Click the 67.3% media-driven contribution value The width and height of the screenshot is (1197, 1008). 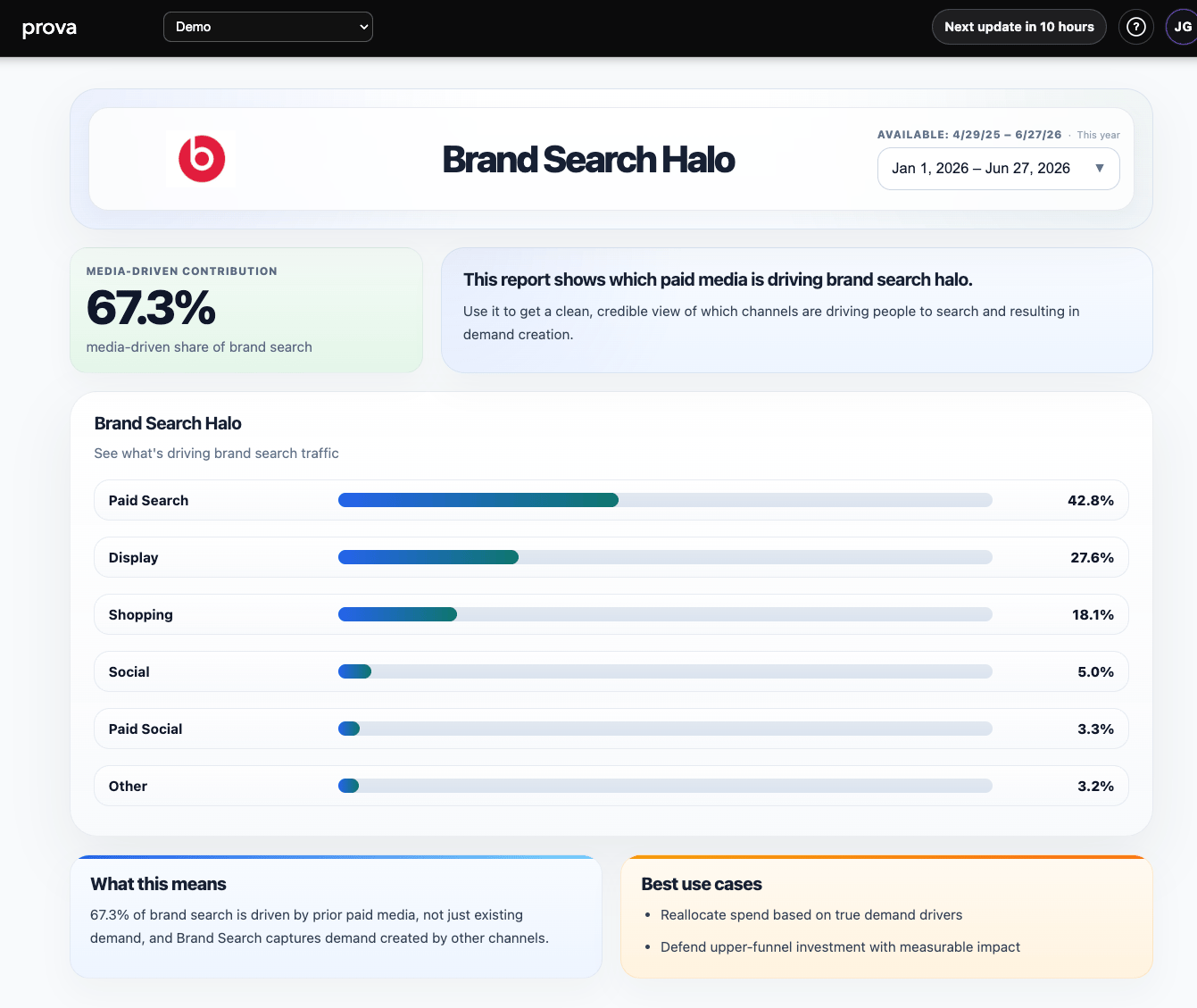pos(151,308)
